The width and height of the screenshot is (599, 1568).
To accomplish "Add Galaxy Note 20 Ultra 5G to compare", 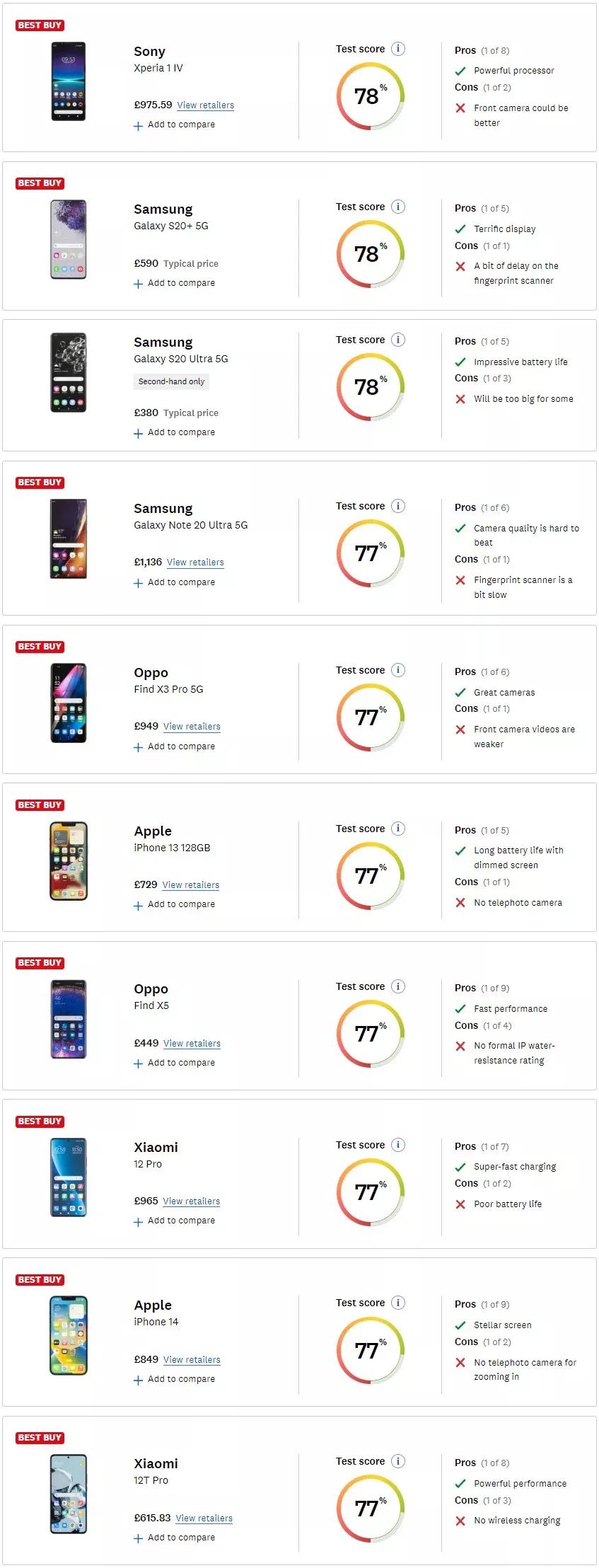I will tap(175, 582).
